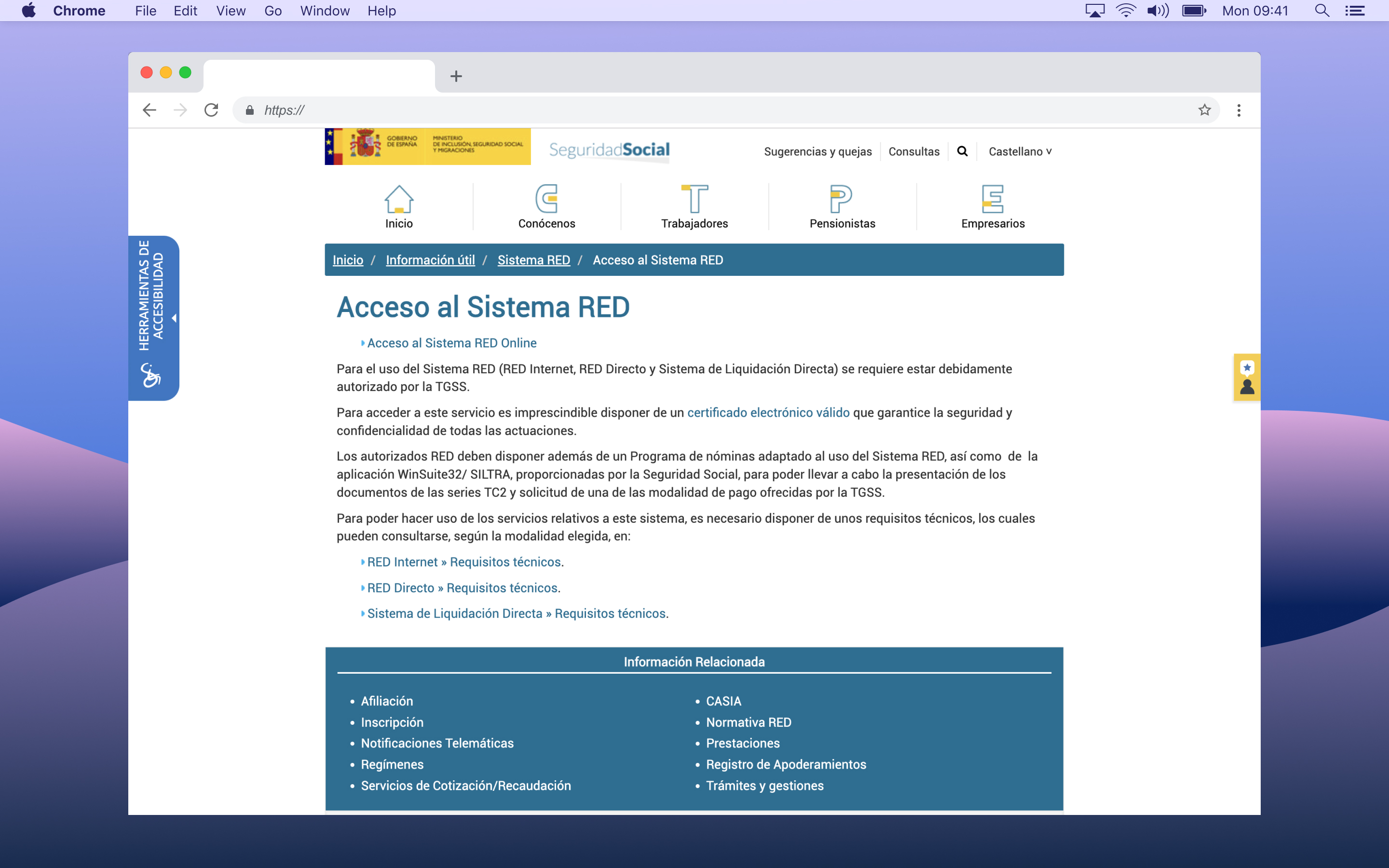Screen dimensions: 1389x868
Task: Click the Sugerencias y quejas link
Action: pyautogui.click(x=818, y=151)
